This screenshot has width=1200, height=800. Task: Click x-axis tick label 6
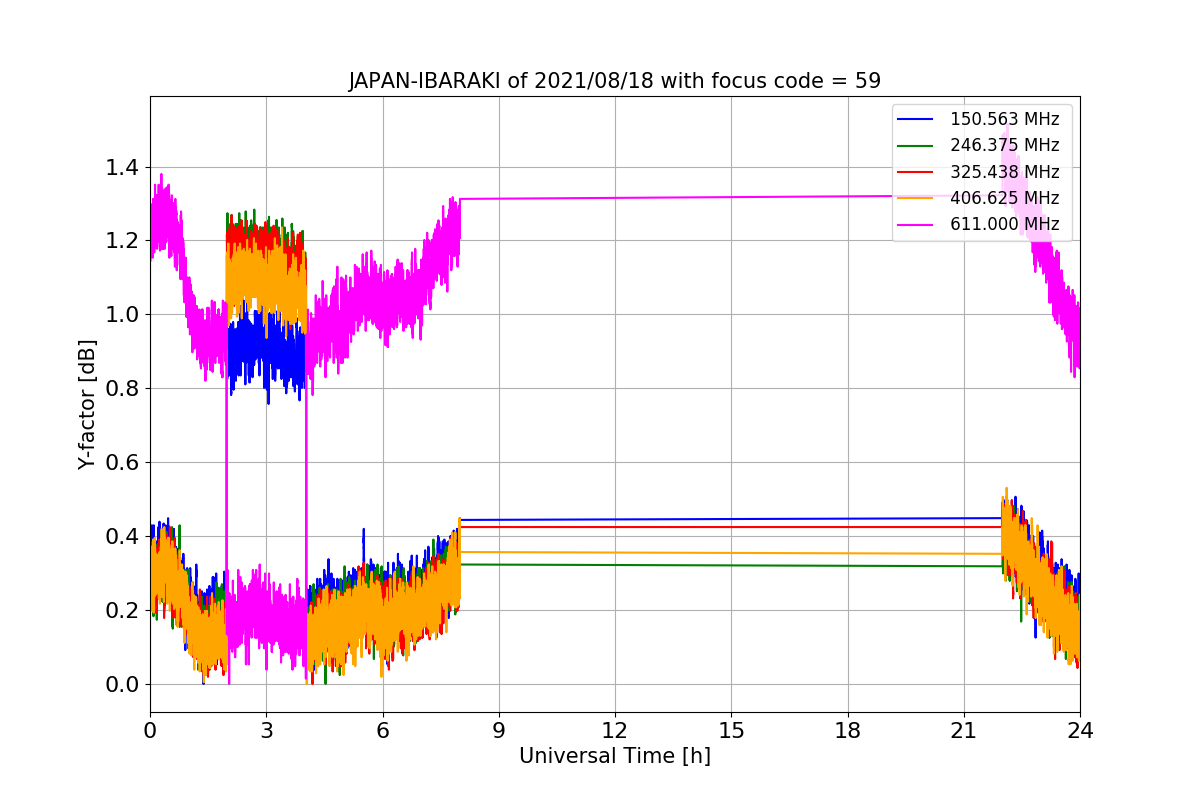[382, 730]
